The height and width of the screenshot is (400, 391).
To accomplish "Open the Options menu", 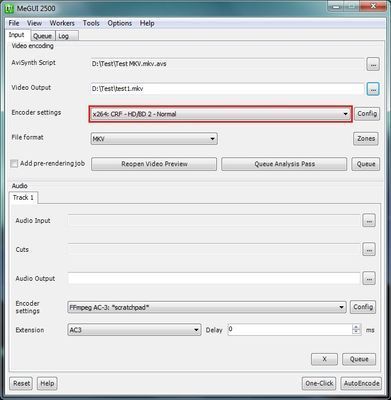I will pos(120,23).
